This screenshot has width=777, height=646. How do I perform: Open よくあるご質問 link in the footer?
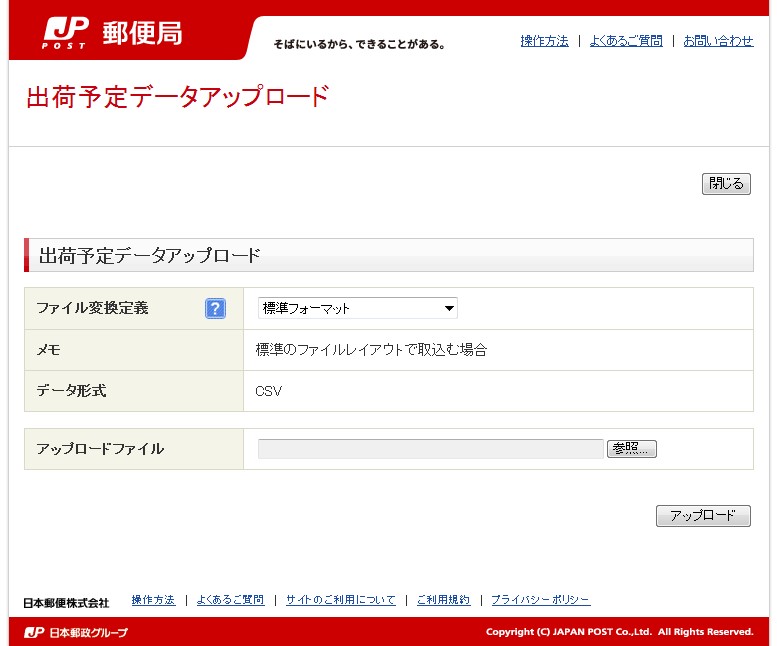[230, 600]
